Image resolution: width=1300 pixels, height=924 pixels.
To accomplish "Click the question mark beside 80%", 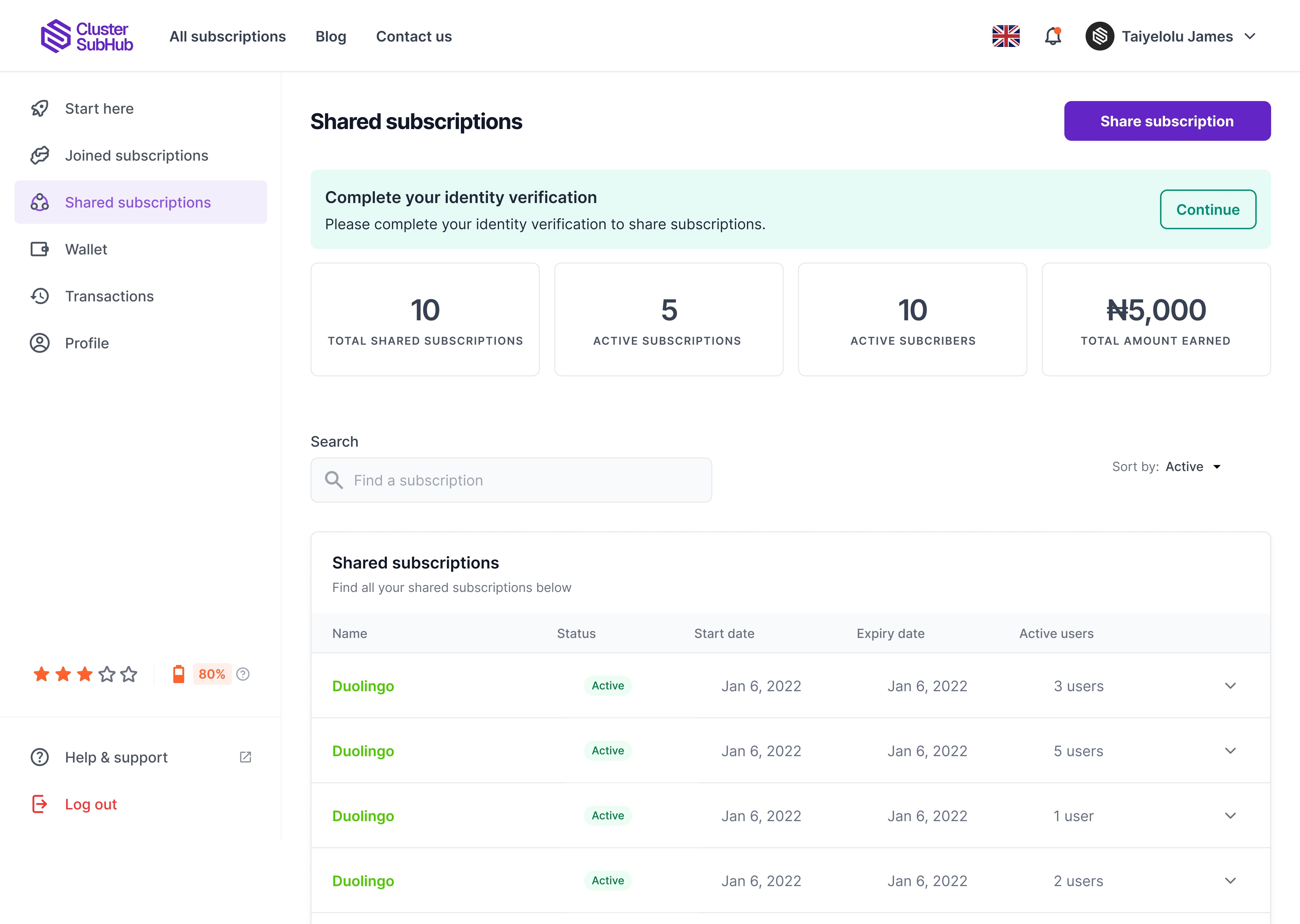I will [243, 674].
